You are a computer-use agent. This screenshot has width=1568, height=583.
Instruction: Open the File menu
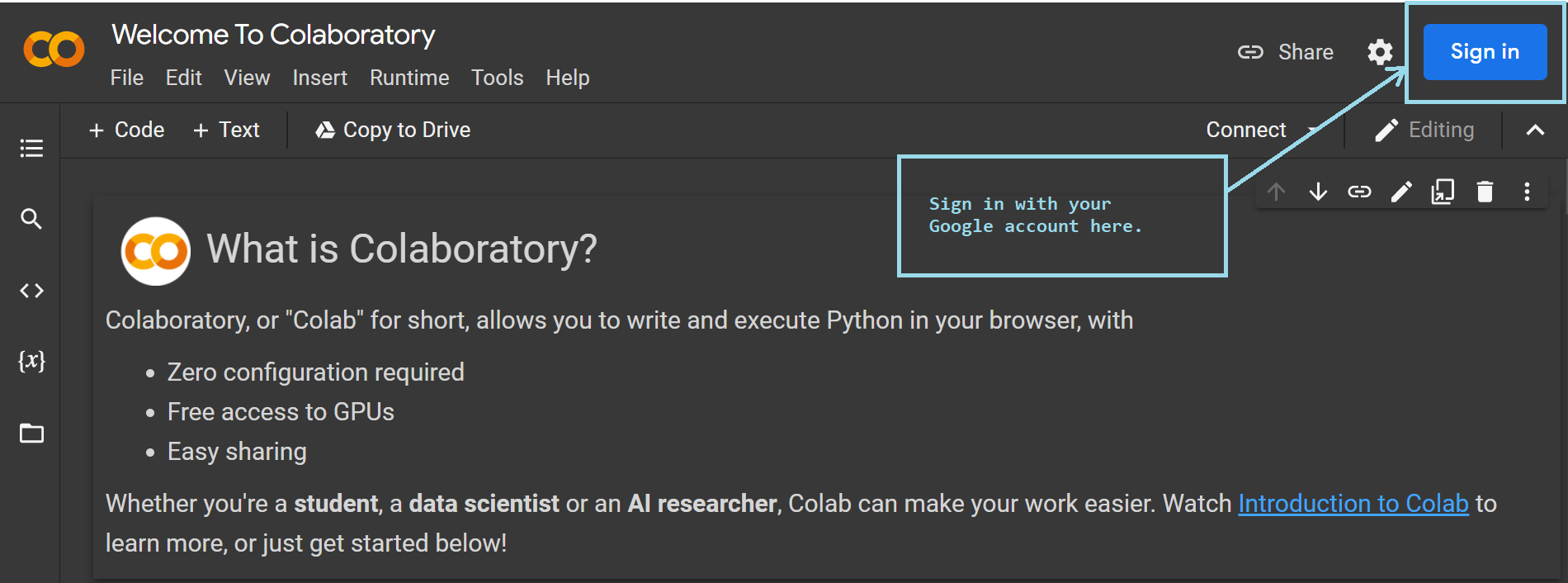point(127,78)
